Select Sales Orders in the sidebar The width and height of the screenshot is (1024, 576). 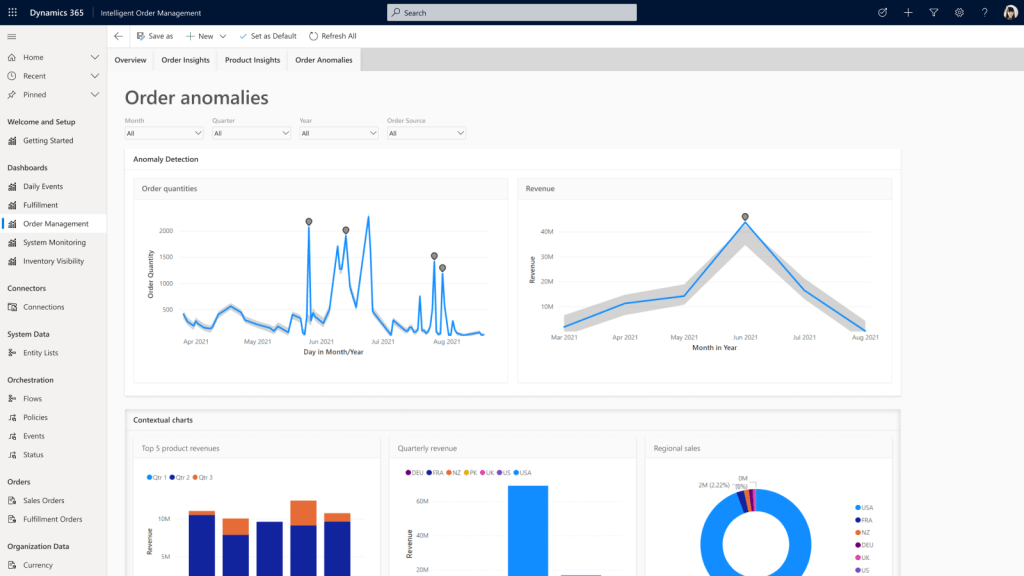(x=46, y=500)
